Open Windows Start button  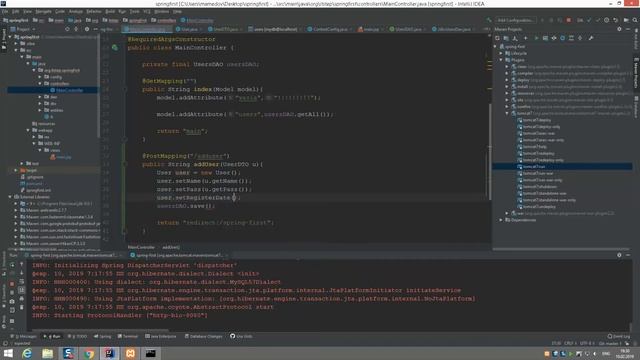point(8,353)
